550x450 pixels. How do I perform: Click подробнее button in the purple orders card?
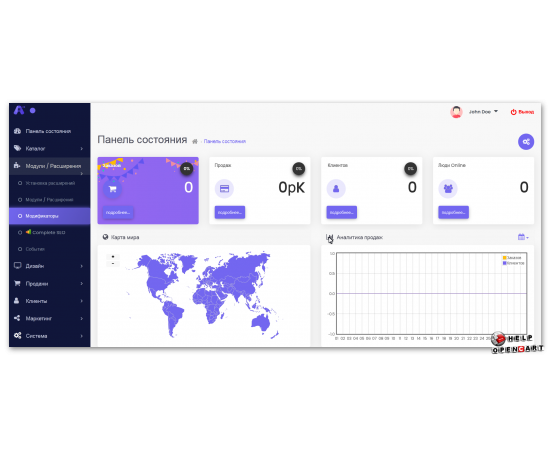pyautogui.click(x=118, y=212)
